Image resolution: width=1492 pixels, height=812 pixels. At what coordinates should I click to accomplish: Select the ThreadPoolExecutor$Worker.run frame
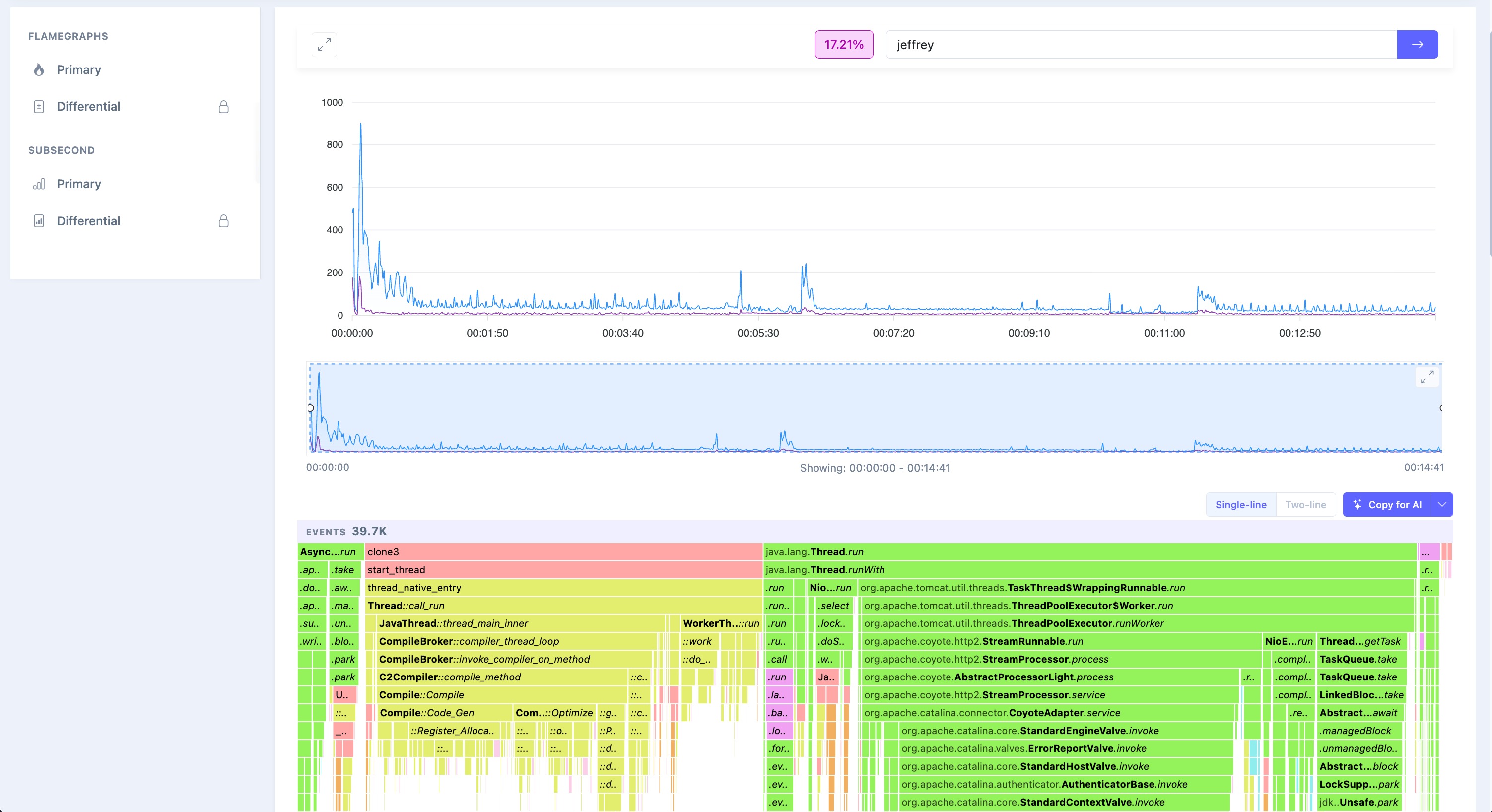point(1138,606)
